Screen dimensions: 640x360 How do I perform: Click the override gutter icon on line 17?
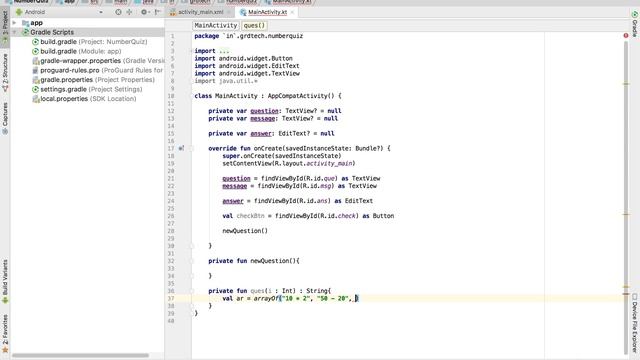pos(181,148)
